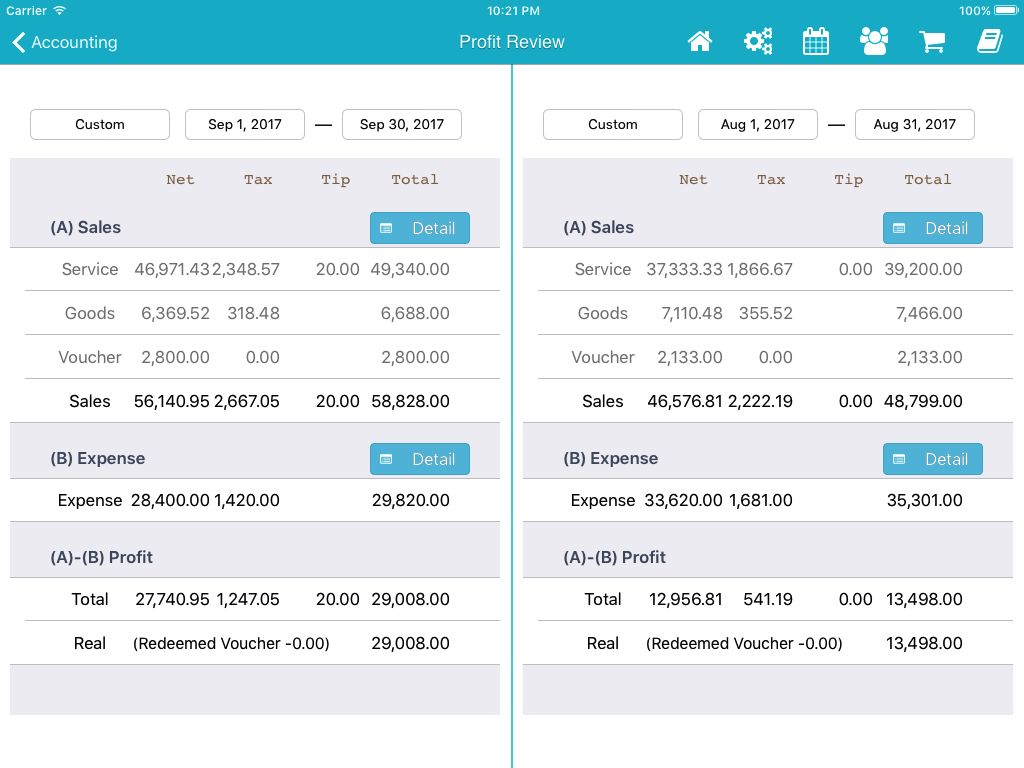This screenshot has height=768, width=1024.
Task: Change the Sep 1, 2017 start date
Action: click(x=245, y=125)
